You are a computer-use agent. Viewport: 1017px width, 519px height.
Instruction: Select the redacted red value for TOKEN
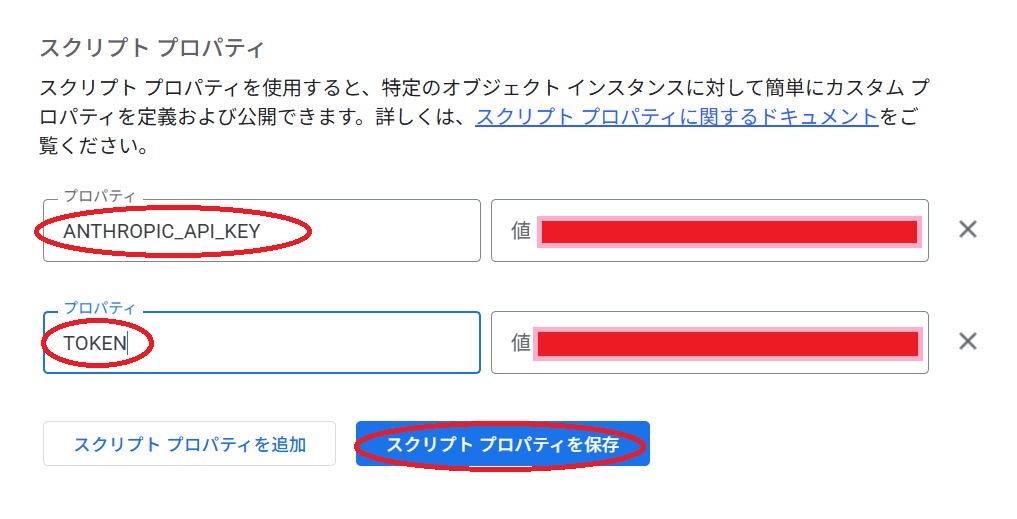click(727, 344)
